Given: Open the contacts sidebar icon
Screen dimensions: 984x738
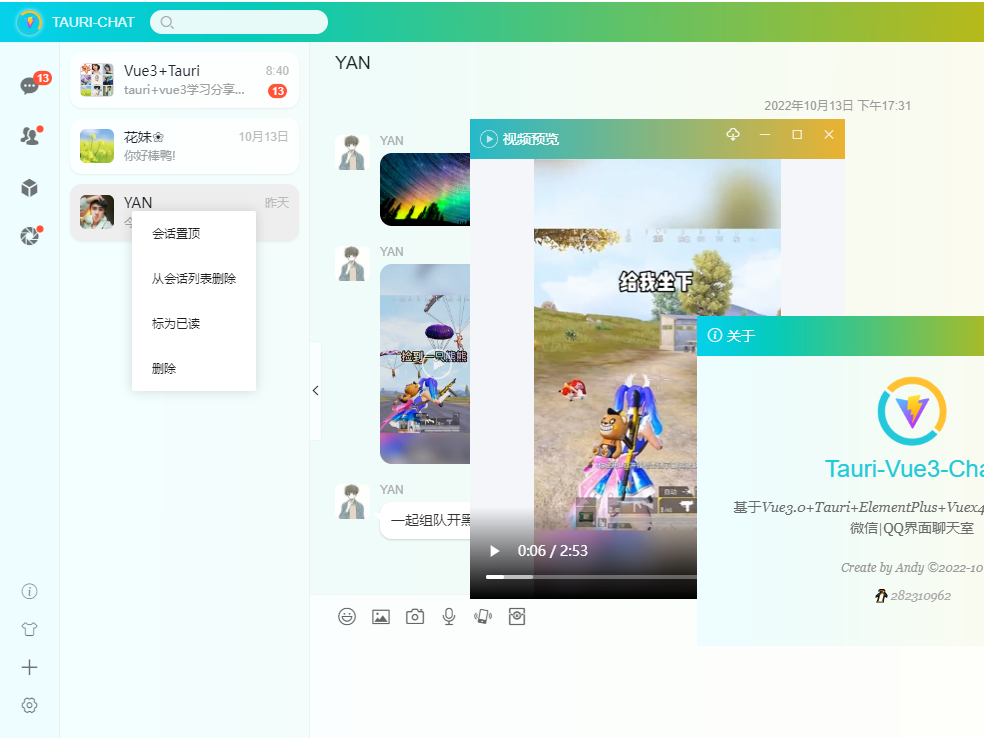Looking at the screenshot, I should click(x=29, y=136).
